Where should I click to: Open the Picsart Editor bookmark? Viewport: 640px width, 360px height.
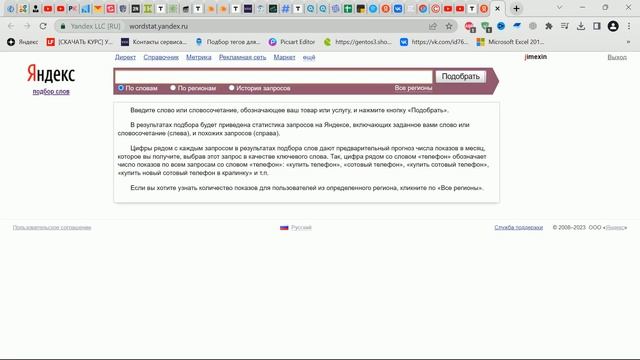click(292, 42)
